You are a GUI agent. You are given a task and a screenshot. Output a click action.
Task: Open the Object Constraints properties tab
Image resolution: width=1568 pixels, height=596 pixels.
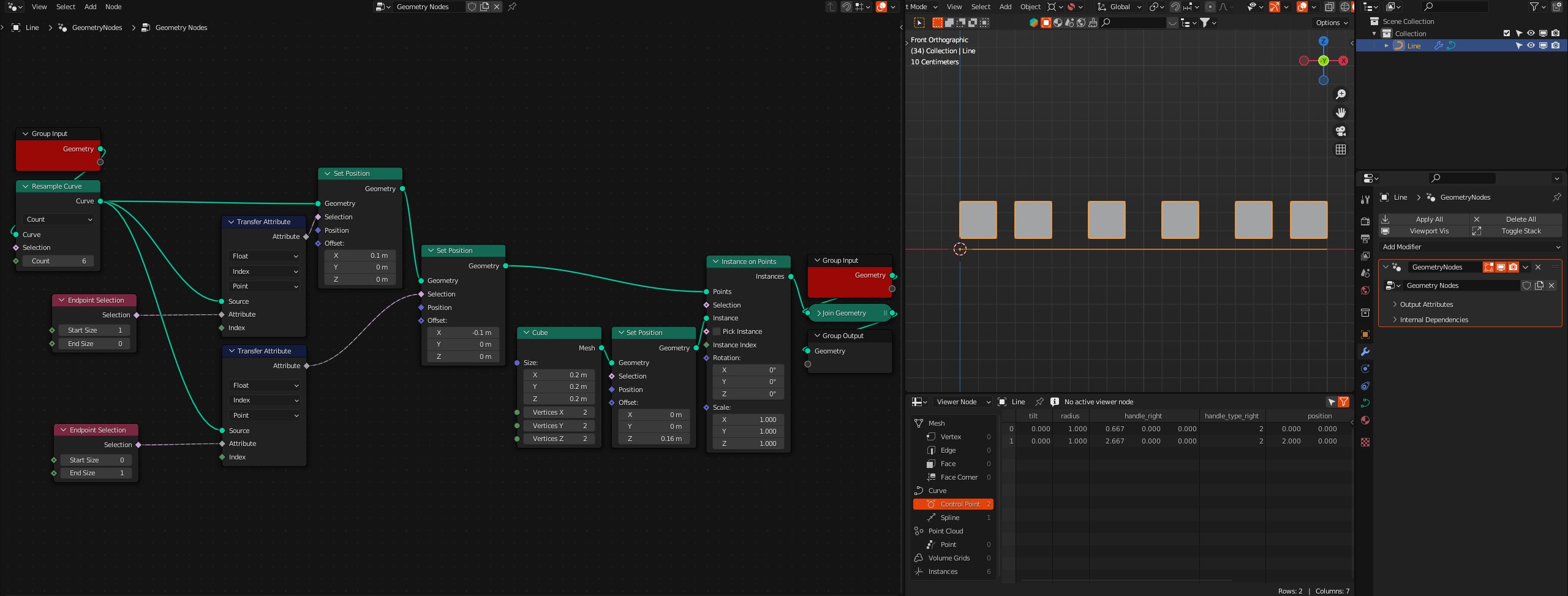tap(1365, 385)
